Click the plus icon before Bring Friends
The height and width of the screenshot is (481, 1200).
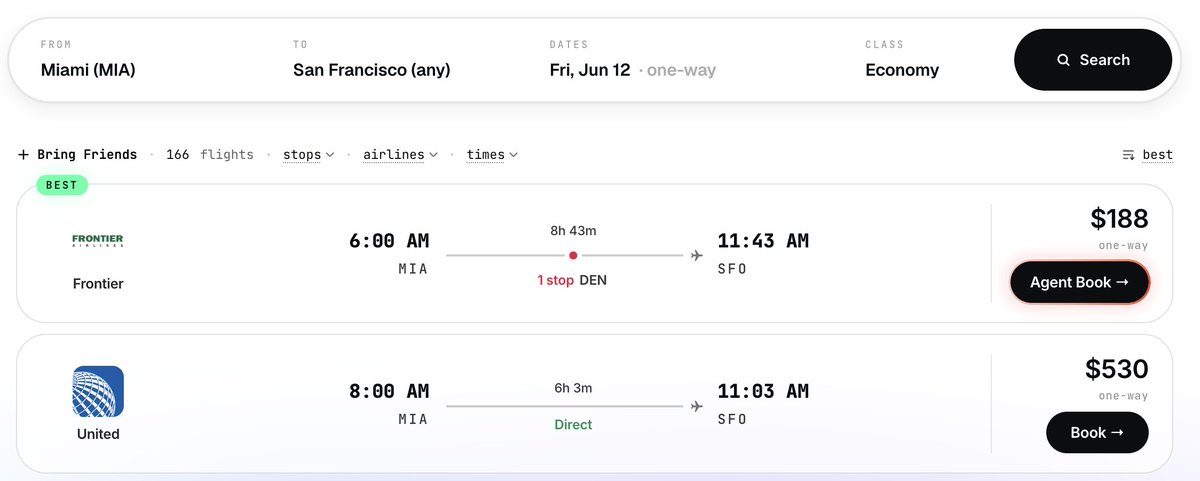click(x=24, y=155)
